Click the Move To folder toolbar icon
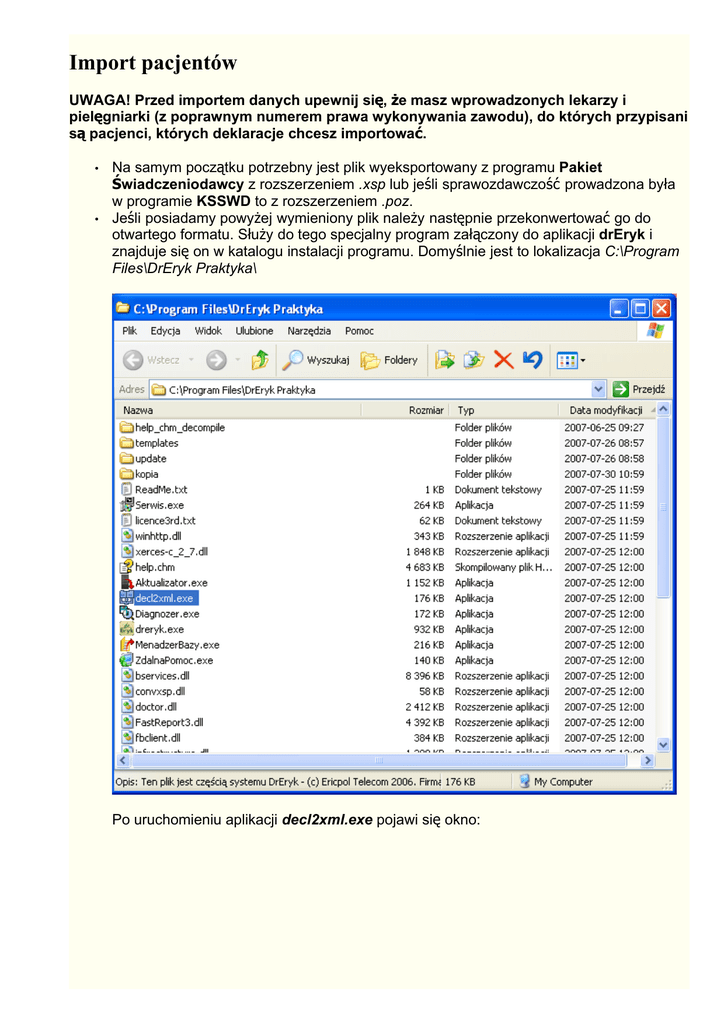The width and height of the screenshot is (724, 1024). [445, 360]
